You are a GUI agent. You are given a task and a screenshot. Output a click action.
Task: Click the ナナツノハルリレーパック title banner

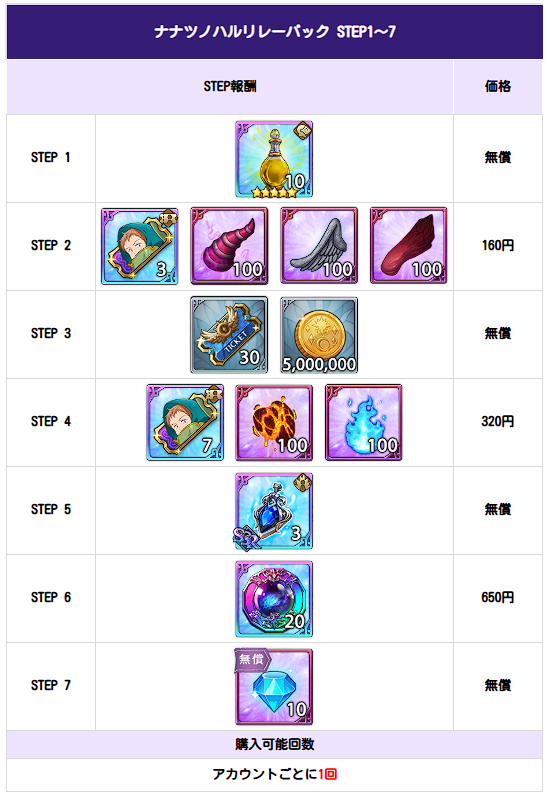point(275,32)
